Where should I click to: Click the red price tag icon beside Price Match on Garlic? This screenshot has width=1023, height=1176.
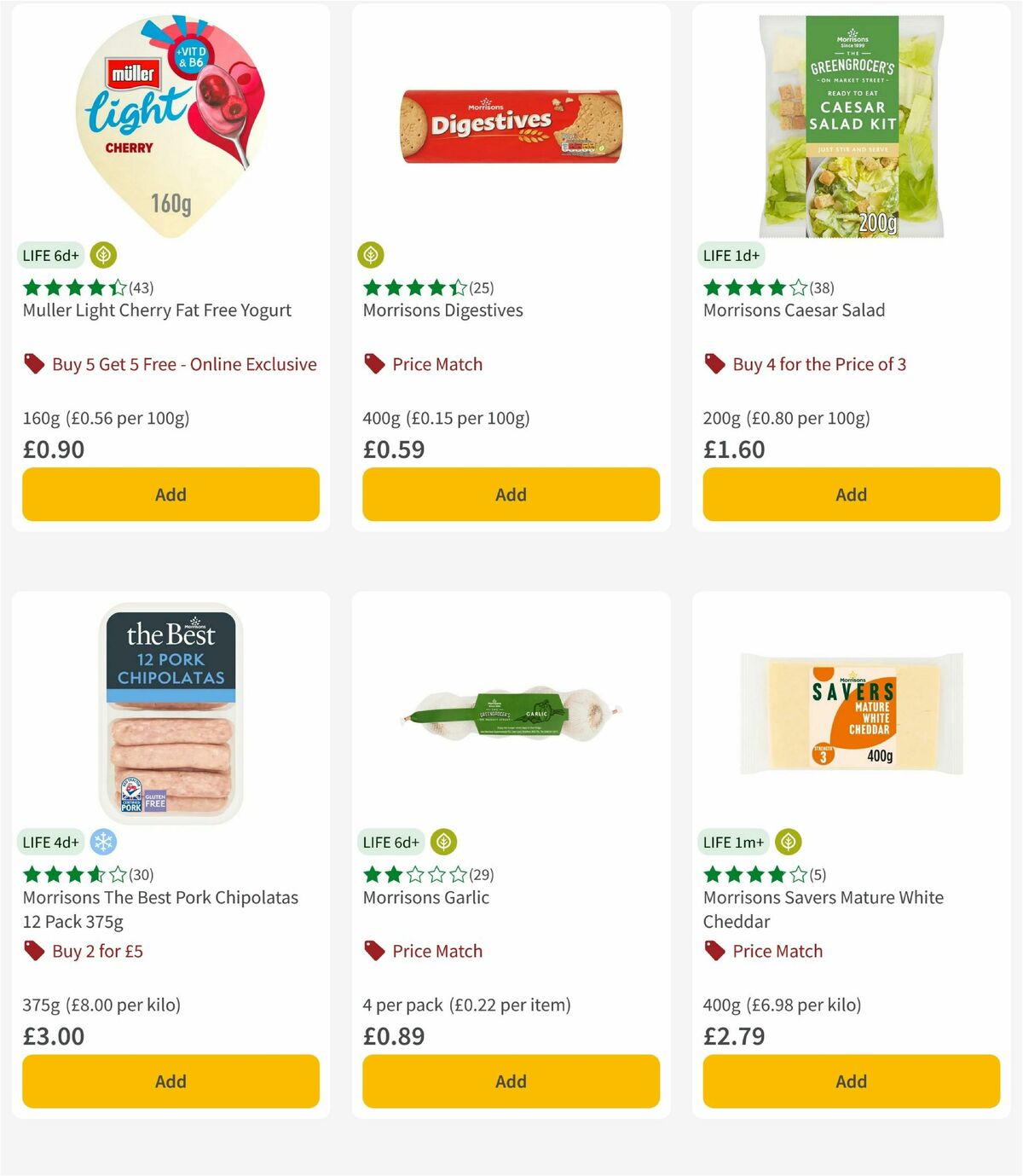[x=373, y=950]
